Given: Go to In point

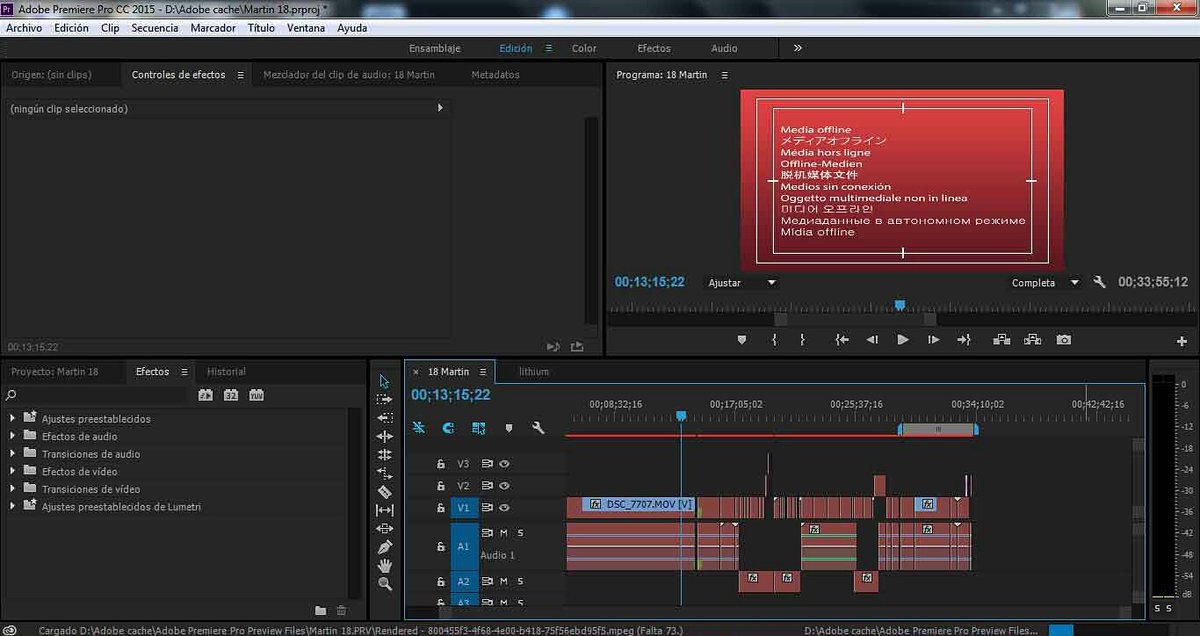Looking at the screenshot, I should pos(842,340).
